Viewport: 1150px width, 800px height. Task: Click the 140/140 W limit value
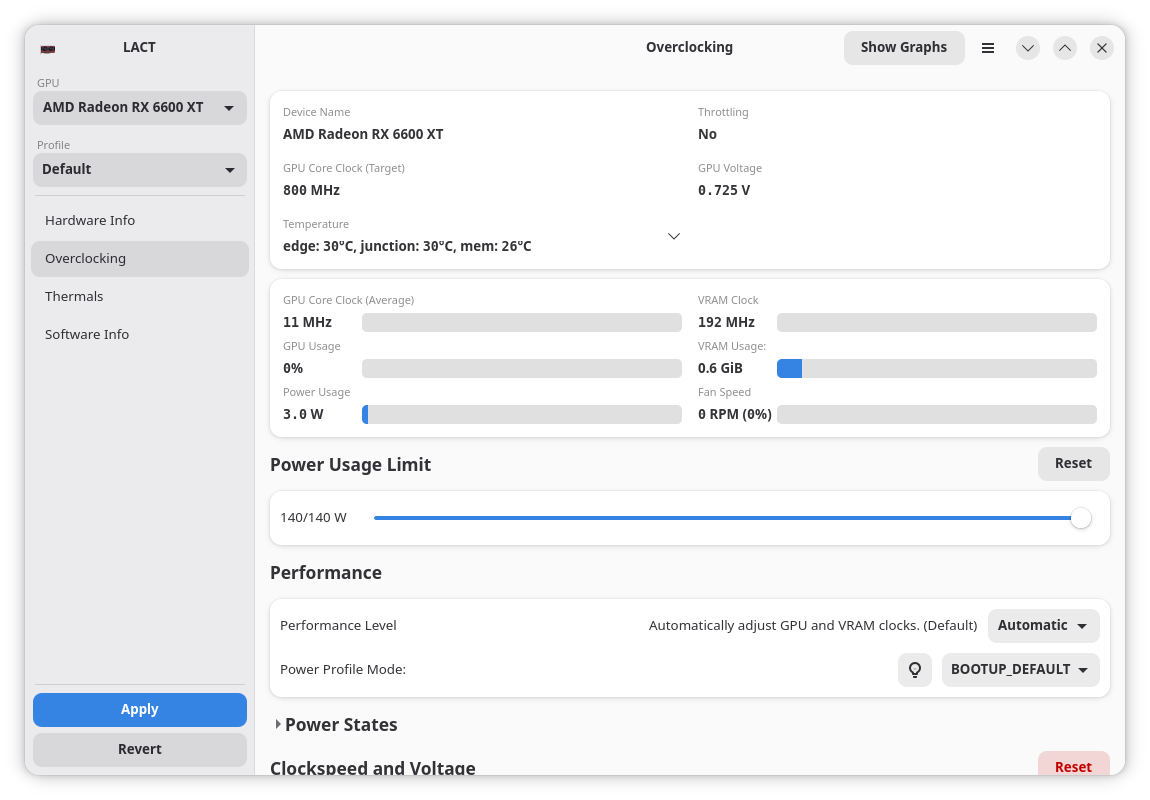(313, 518)
